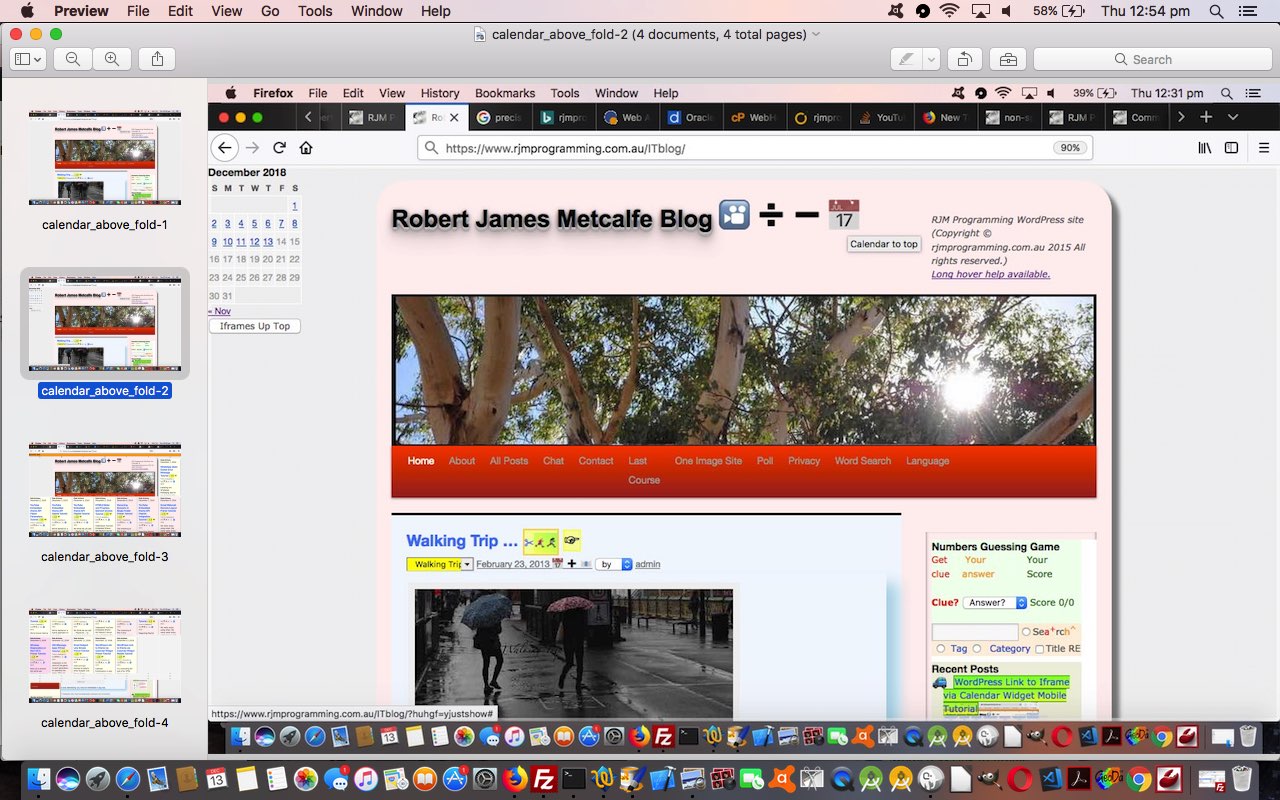Tick the Title RE checkbox
Viewport: 1280px width, 800px height.
pyautogui.click(x=1039, y=649)
